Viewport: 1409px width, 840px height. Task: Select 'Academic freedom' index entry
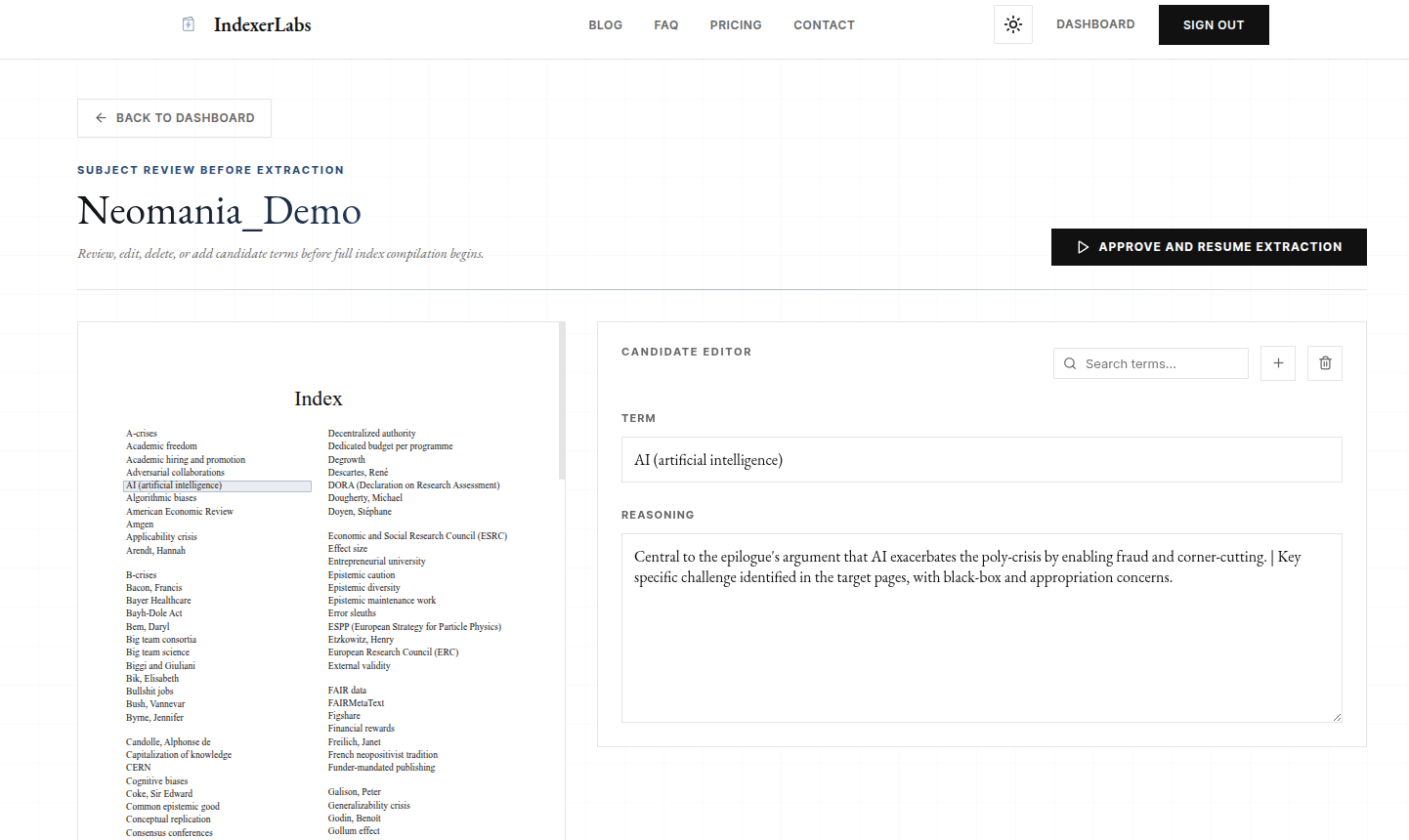(x=161, y=446)
